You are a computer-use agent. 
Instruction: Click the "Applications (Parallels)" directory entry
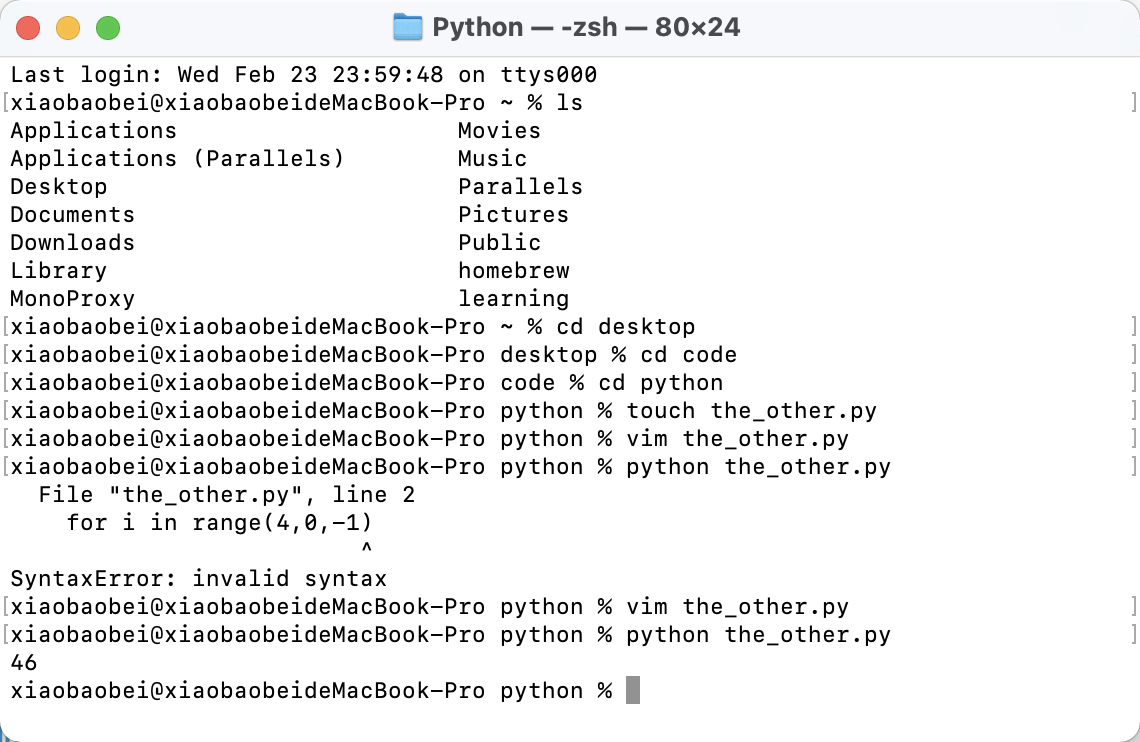[x=177, y=159]
